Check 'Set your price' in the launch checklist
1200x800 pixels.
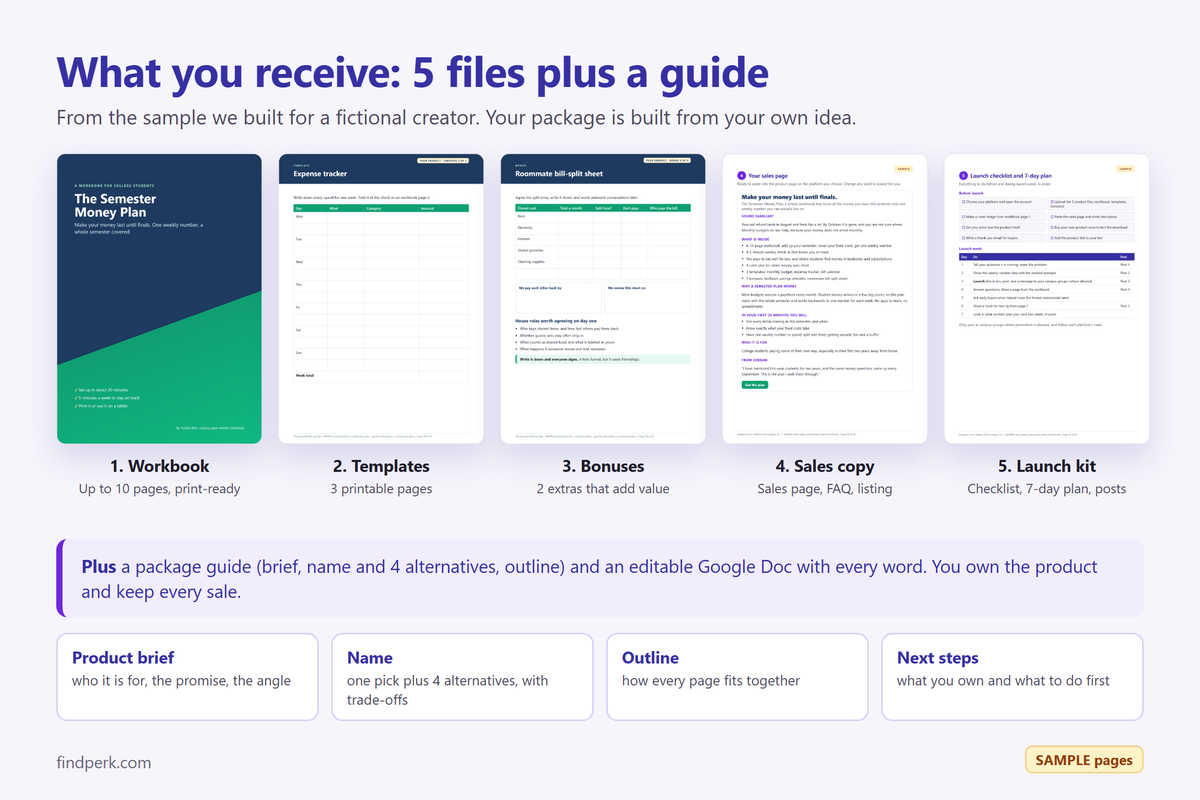[x=1002, y=227]
